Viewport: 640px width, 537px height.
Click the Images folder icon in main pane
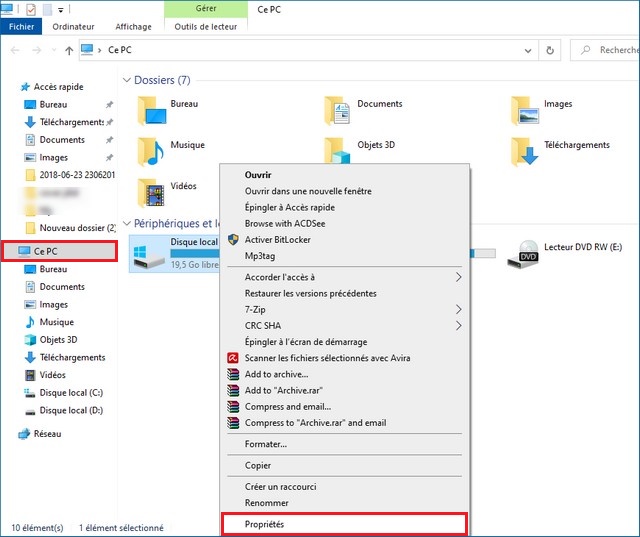point(525,106)
